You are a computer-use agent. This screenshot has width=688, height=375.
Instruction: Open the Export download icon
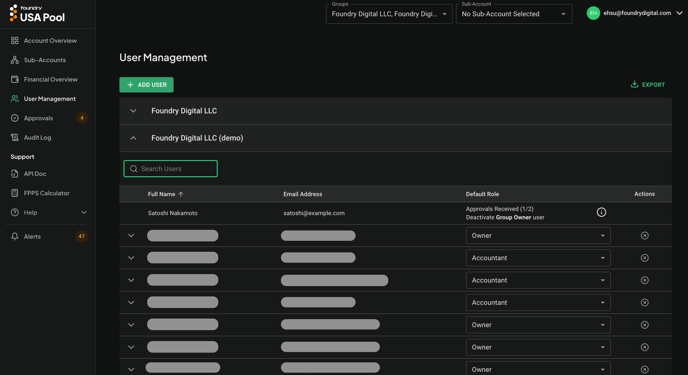click(634, 84)
